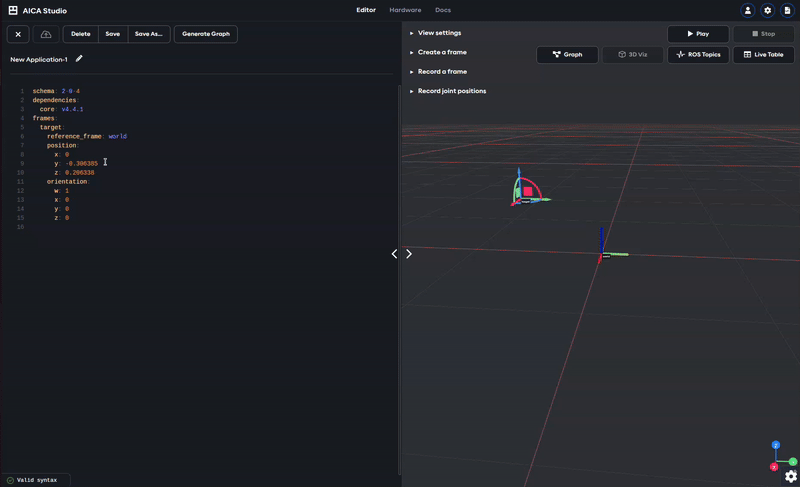Click the red X axis gizmo handle
Viewport: 800px width, 487px height.
coord(774,467)
